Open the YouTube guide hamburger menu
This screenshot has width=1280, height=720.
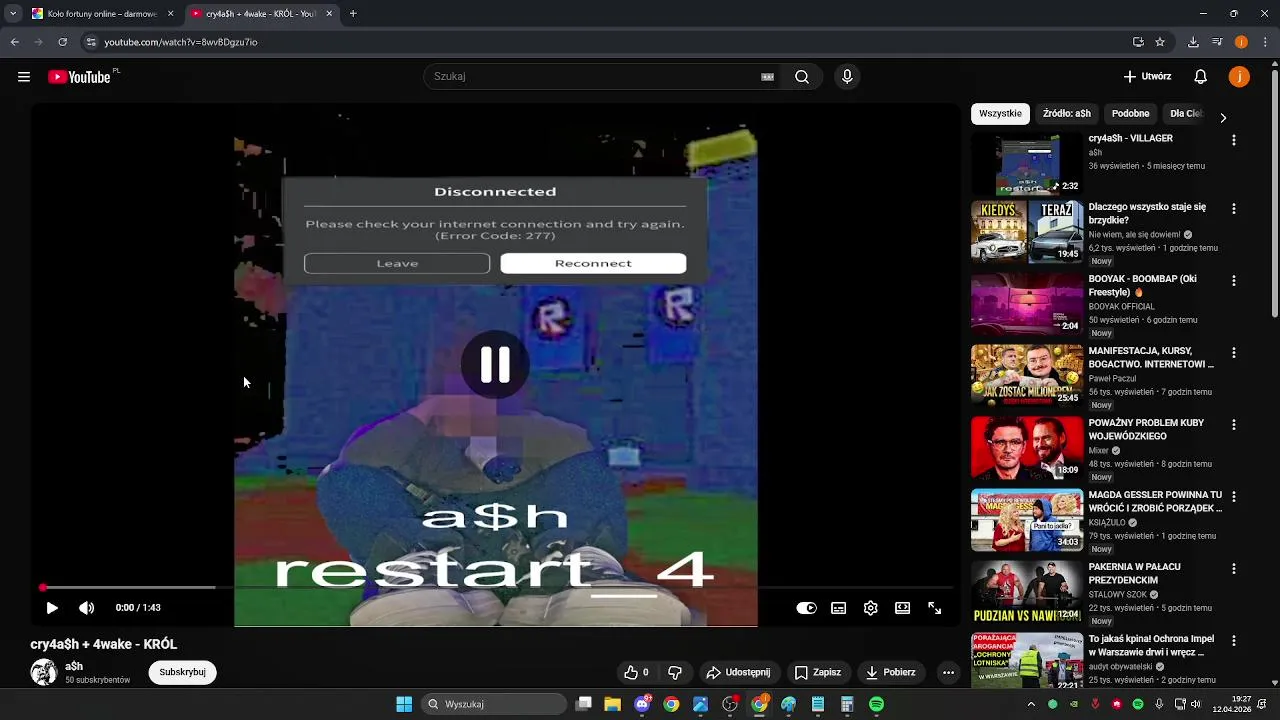pyautogui.click(x=24, y=77)
